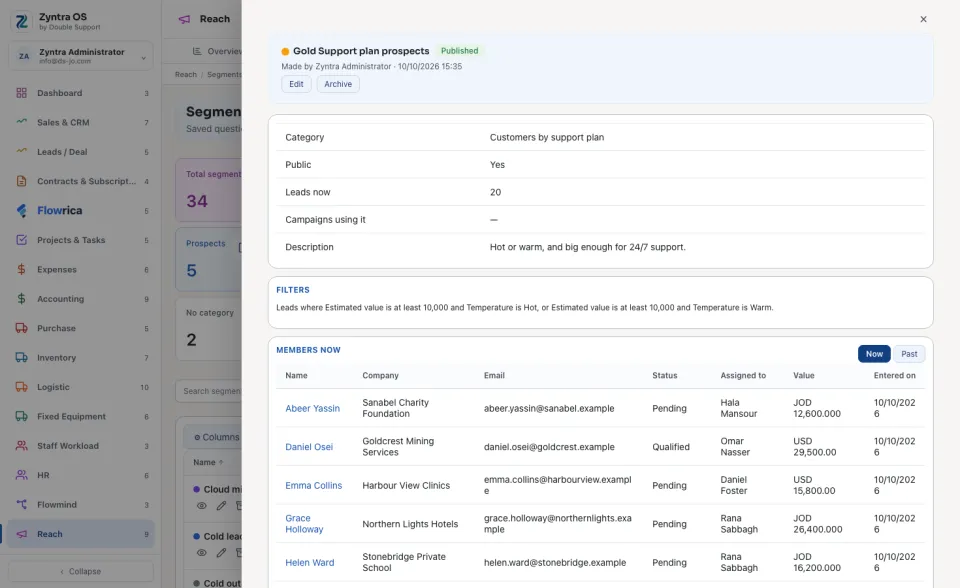Select the Prospects category card
The width and height of the screenshot is (960, 588).
click(209, 260)
